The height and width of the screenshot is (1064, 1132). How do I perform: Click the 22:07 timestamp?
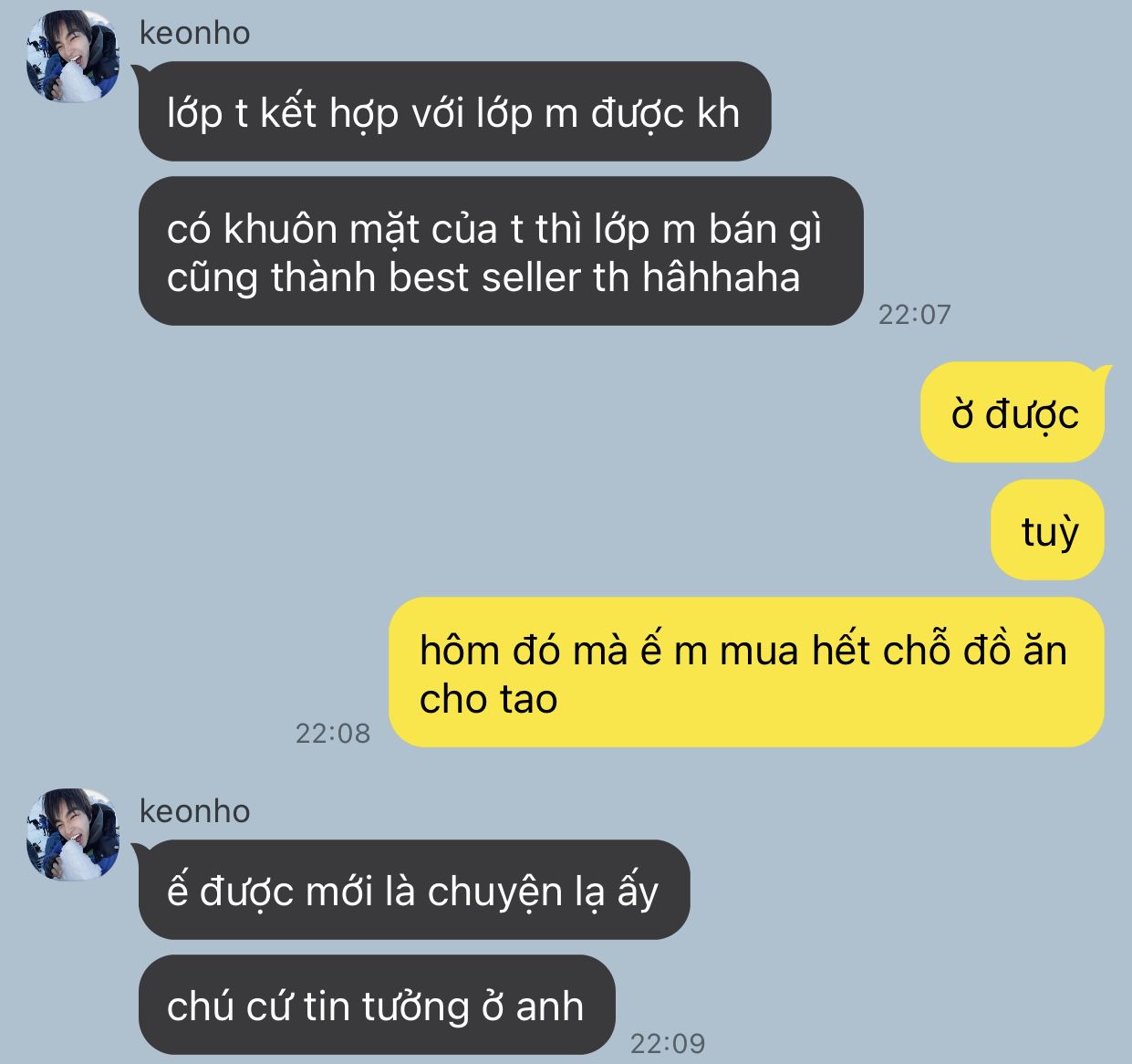(914, 314)
